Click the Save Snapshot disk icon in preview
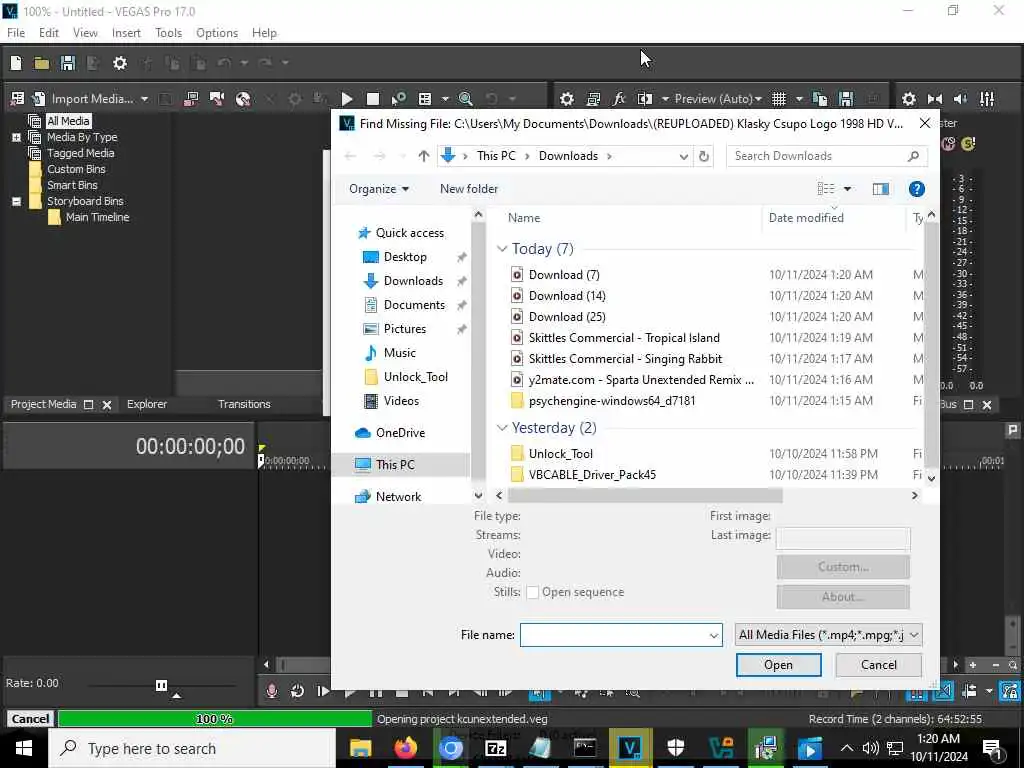The height and width of the screenshot is (768, 1024). pyautogui.click(x=846, y=99)
